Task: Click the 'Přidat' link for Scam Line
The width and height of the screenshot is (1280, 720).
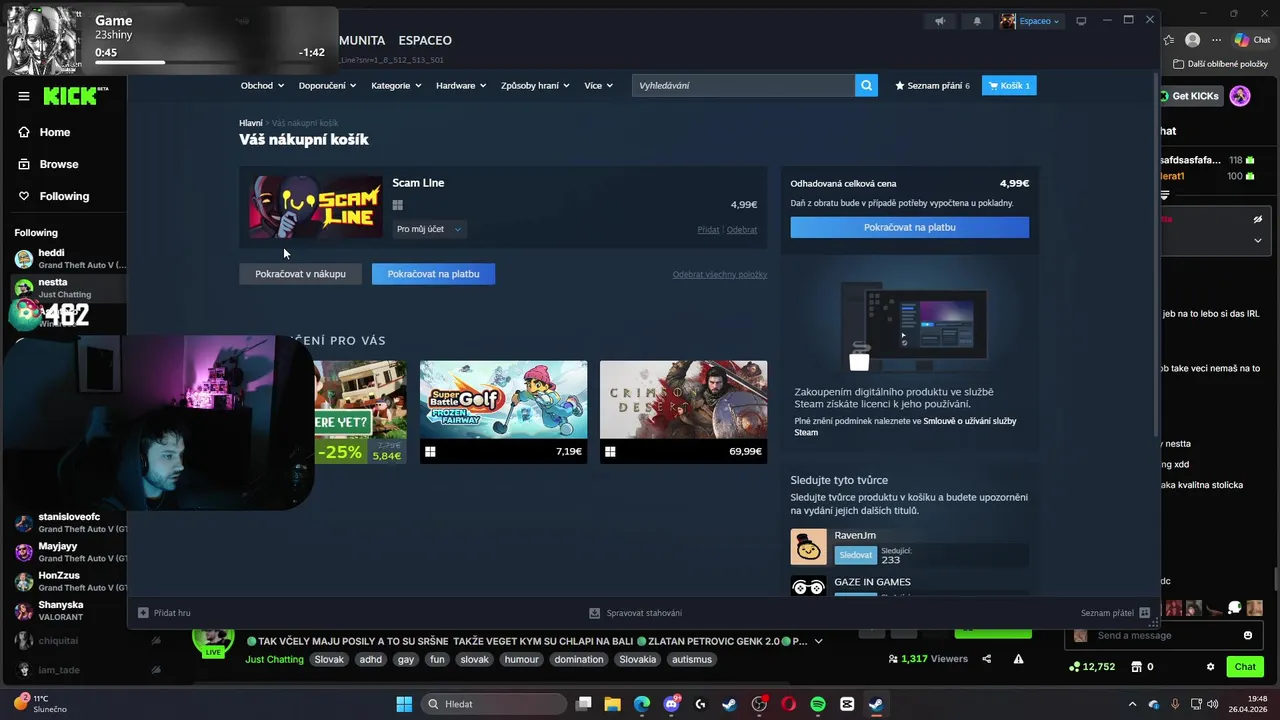Action: (708, 230)
